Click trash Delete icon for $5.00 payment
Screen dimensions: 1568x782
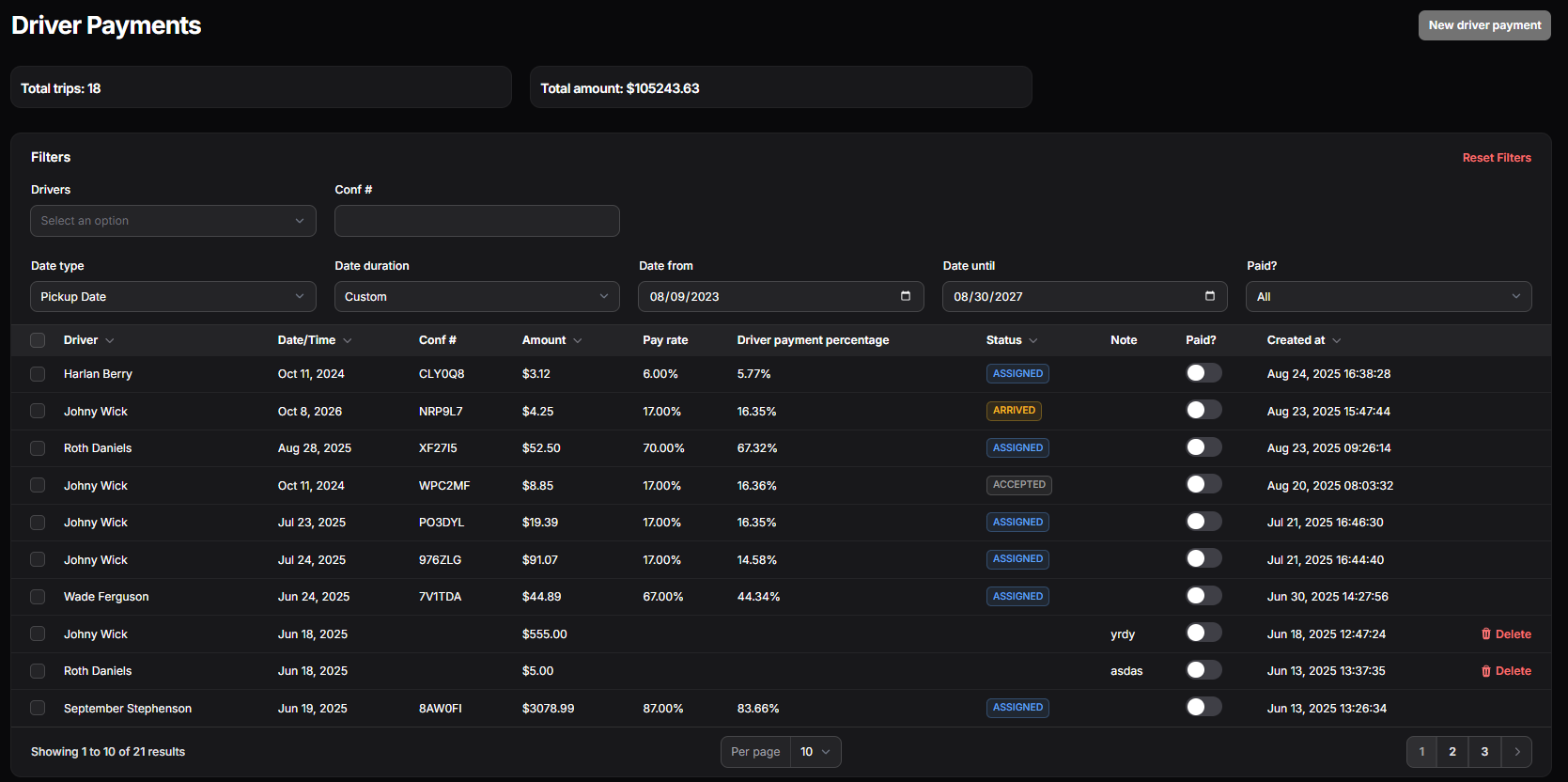point(1486,671)
